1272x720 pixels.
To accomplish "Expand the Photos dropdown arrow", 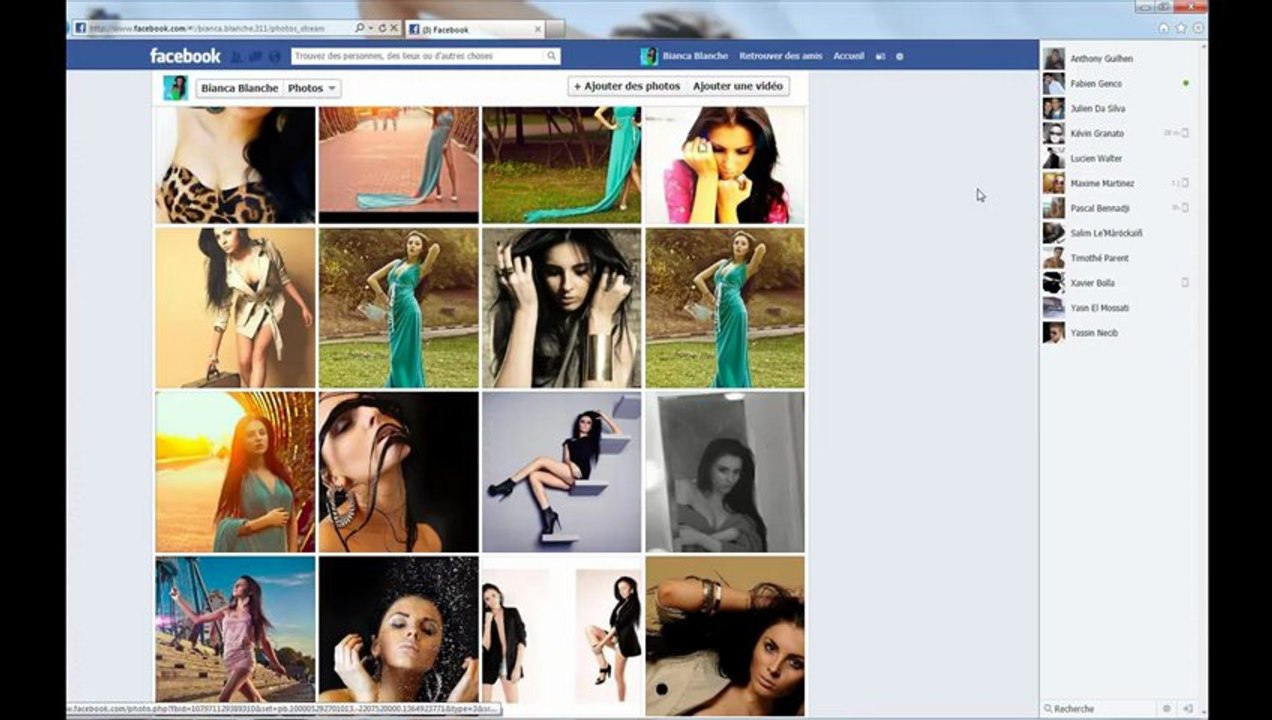I will pos(332,88).
